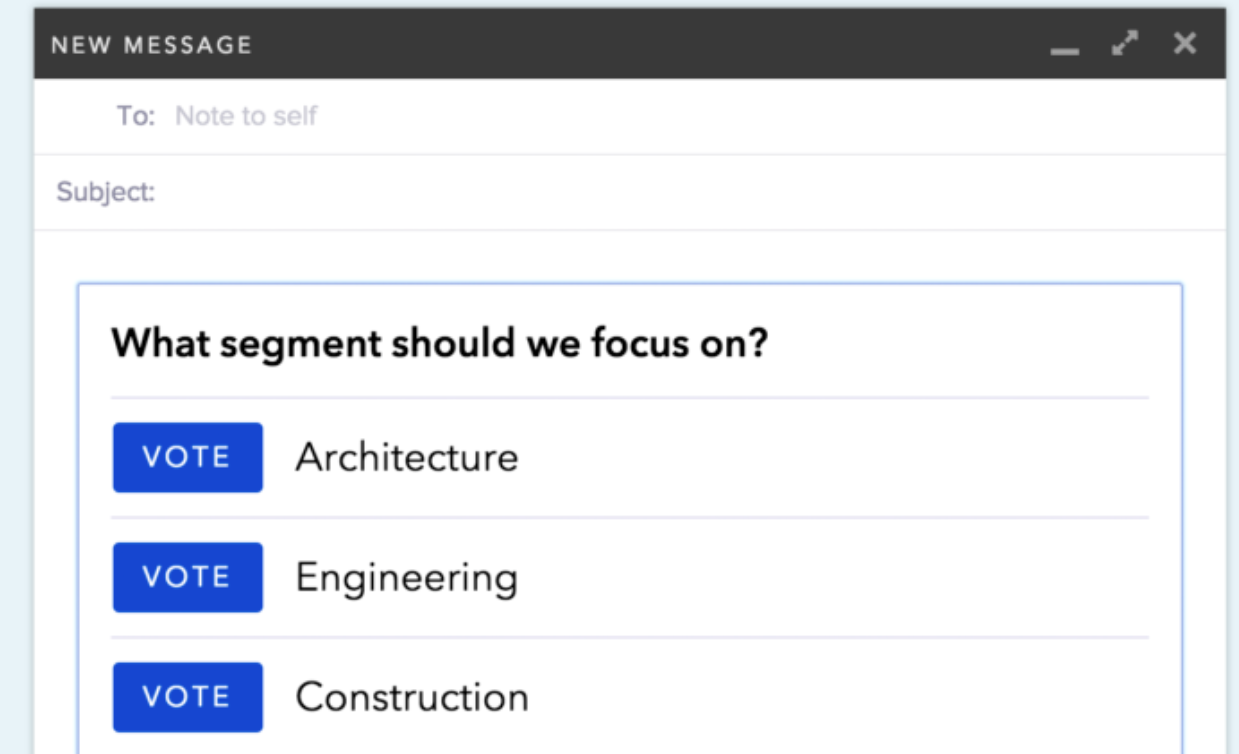Select the Construction option text
Screen dimensions: 1239x754
412,697
